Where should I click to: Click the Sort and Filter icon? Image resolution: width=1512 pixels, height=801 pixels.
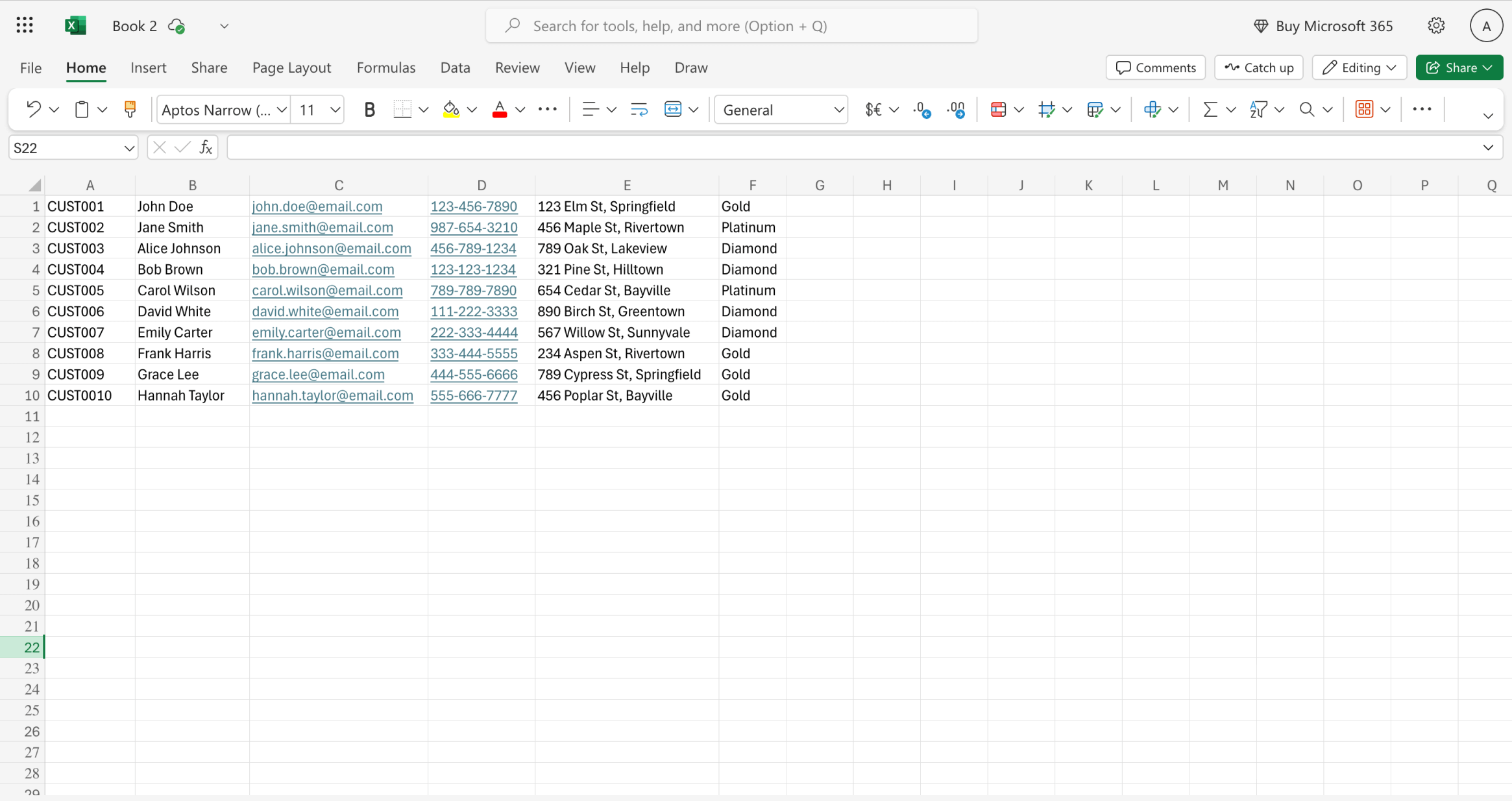[x=1258, y=110]
